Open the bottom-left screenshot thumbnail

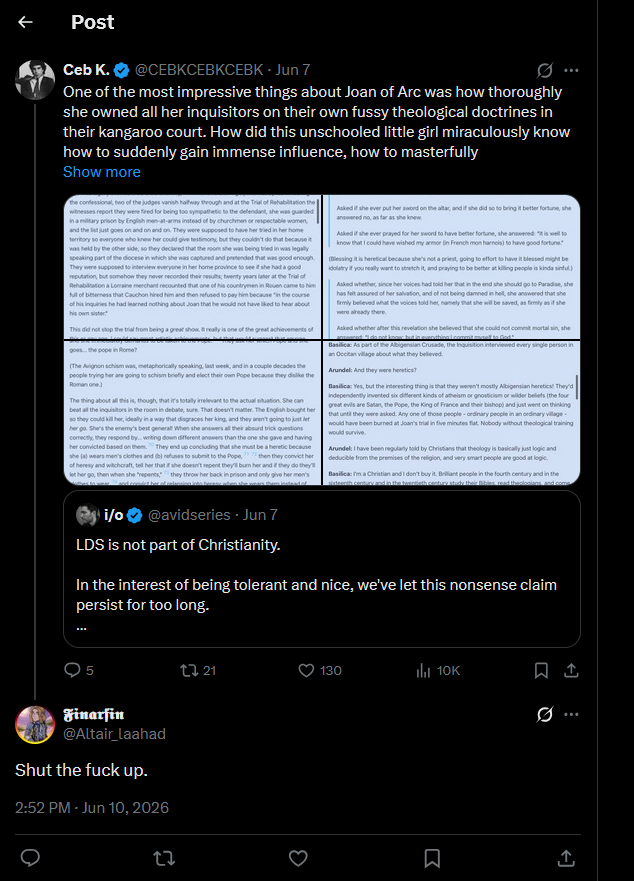point(192,412)
